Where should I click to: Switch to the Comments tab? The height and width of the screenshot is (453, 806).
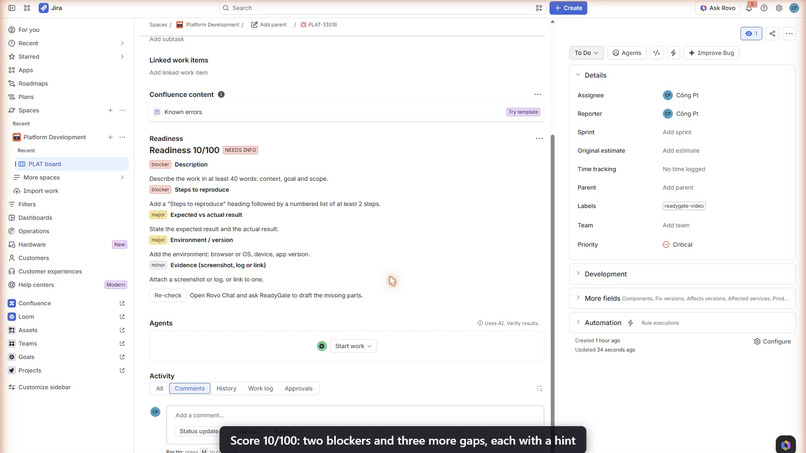coord(190,389)
